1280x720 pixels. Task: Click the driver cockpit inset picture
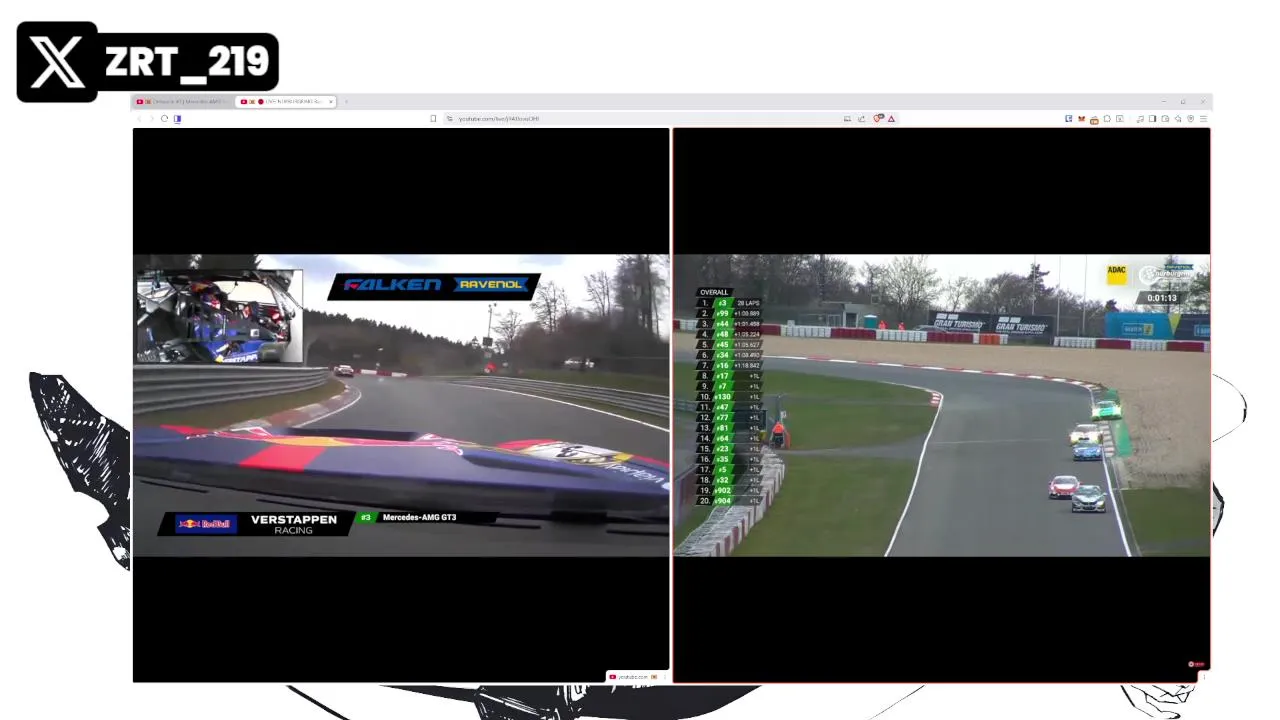(x=220, y=316)
